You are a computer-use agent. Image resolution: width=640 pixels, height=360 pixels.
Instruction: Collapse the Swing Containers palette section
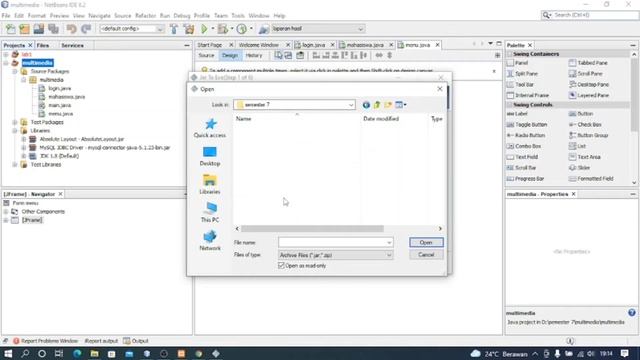pos(510,54)
